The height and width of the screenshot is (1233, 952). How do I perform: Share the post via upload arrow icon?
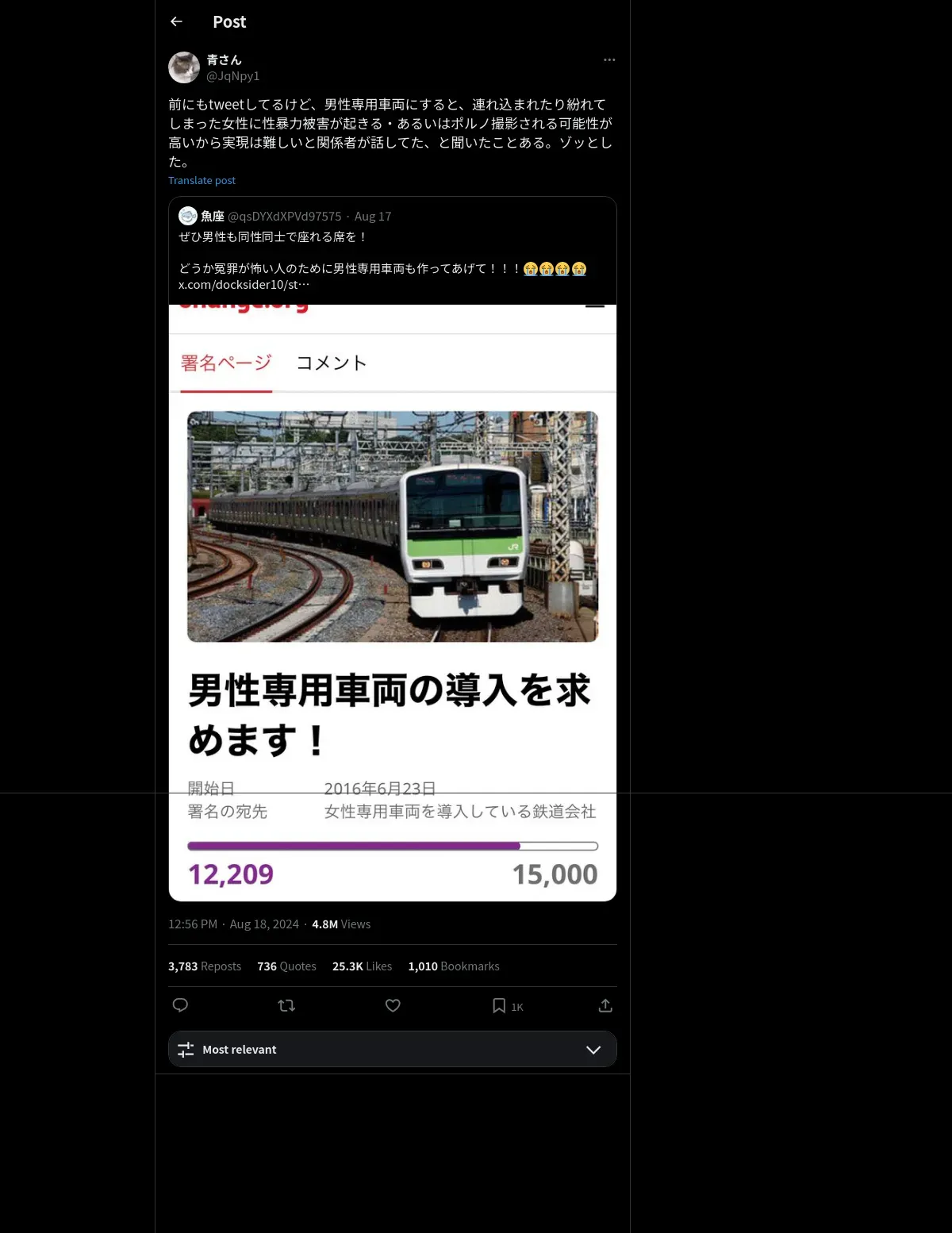pyautogui.click(x=605, y=1005)
